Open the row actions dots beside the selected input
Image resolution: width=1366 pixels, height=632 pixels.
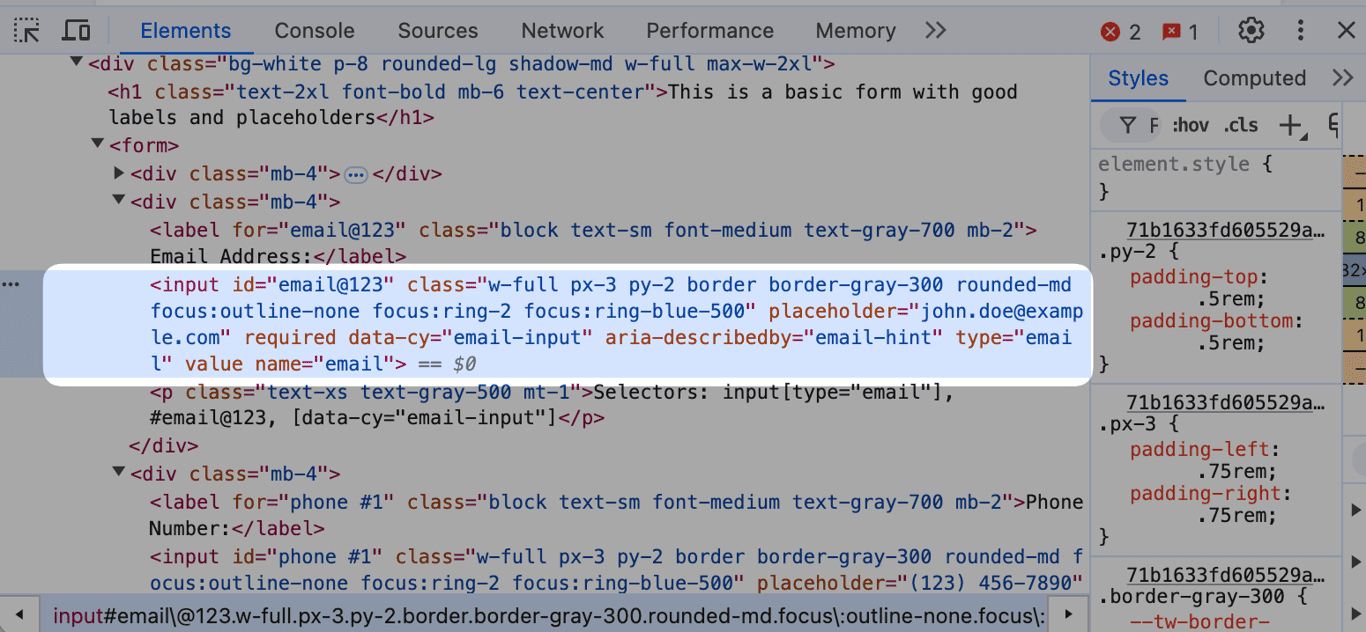coord(11,285)
